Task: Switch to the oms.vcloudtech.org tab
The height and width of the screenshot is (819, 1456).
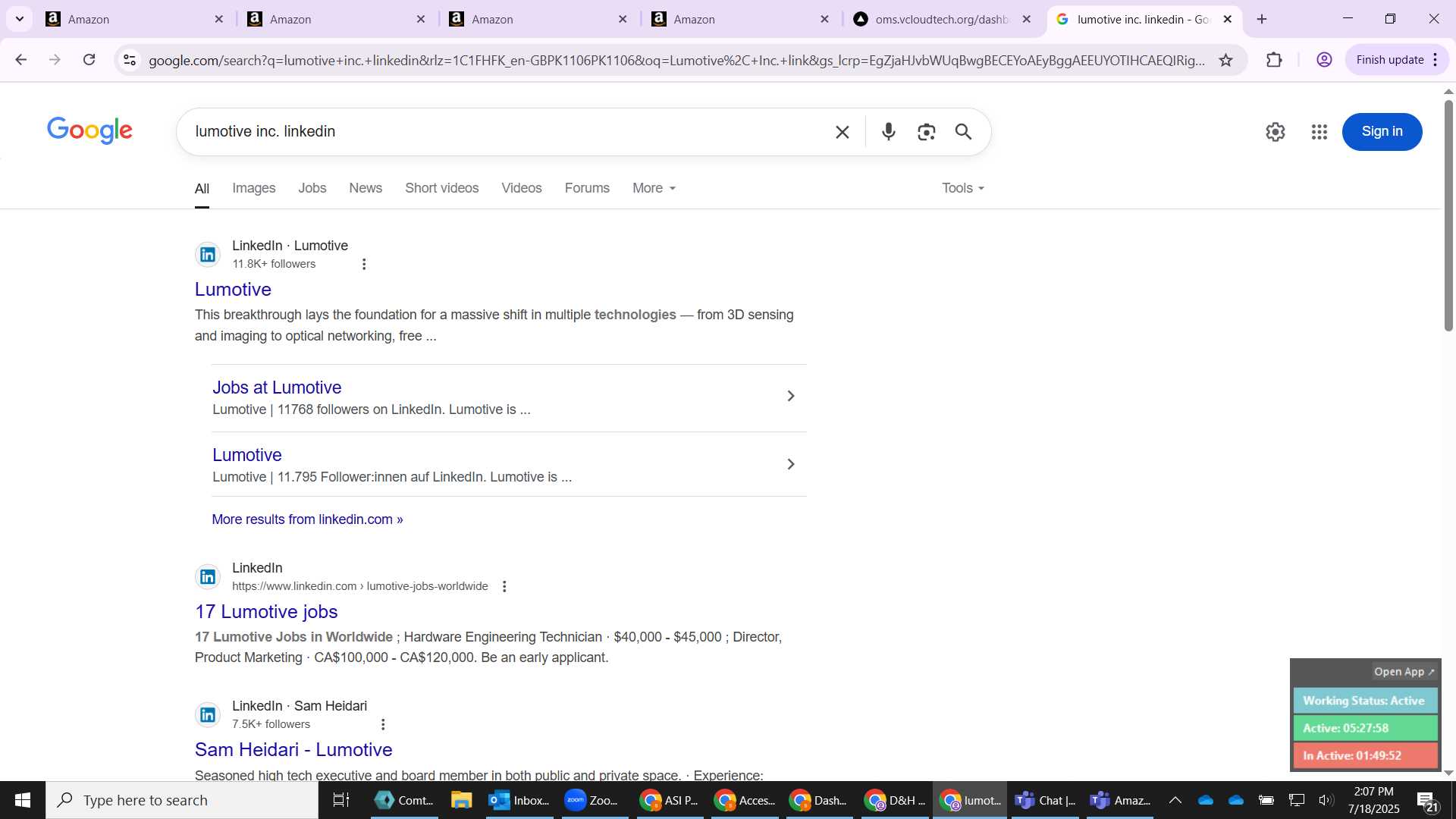Action: [x=943, y=19]
